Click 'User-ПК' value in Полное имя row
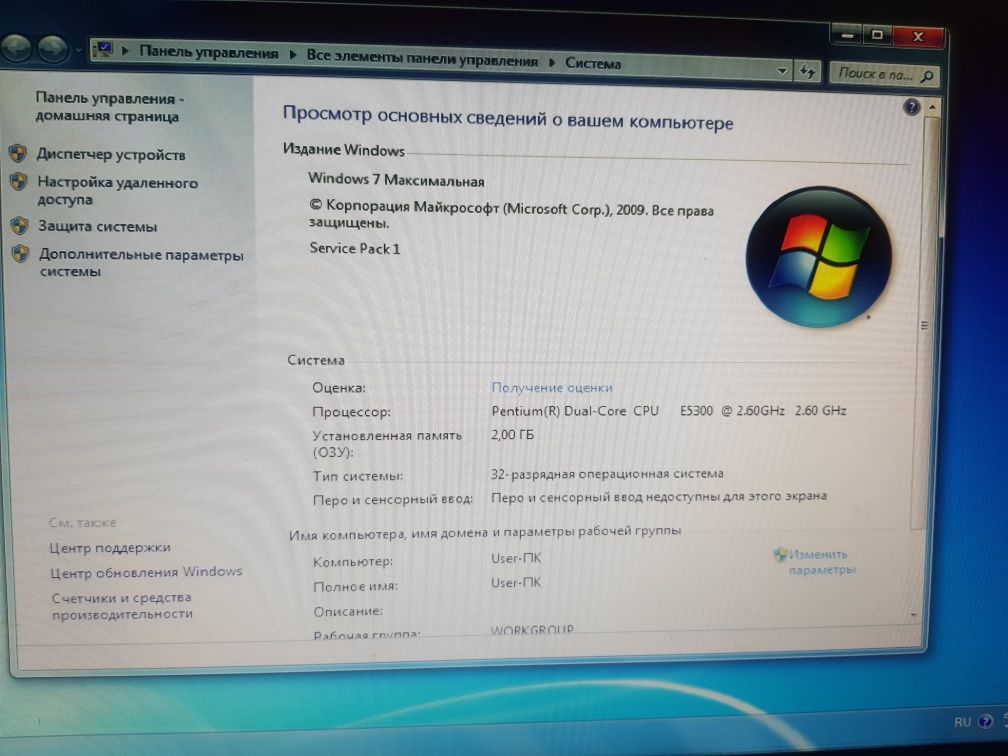 coord(516,582)
